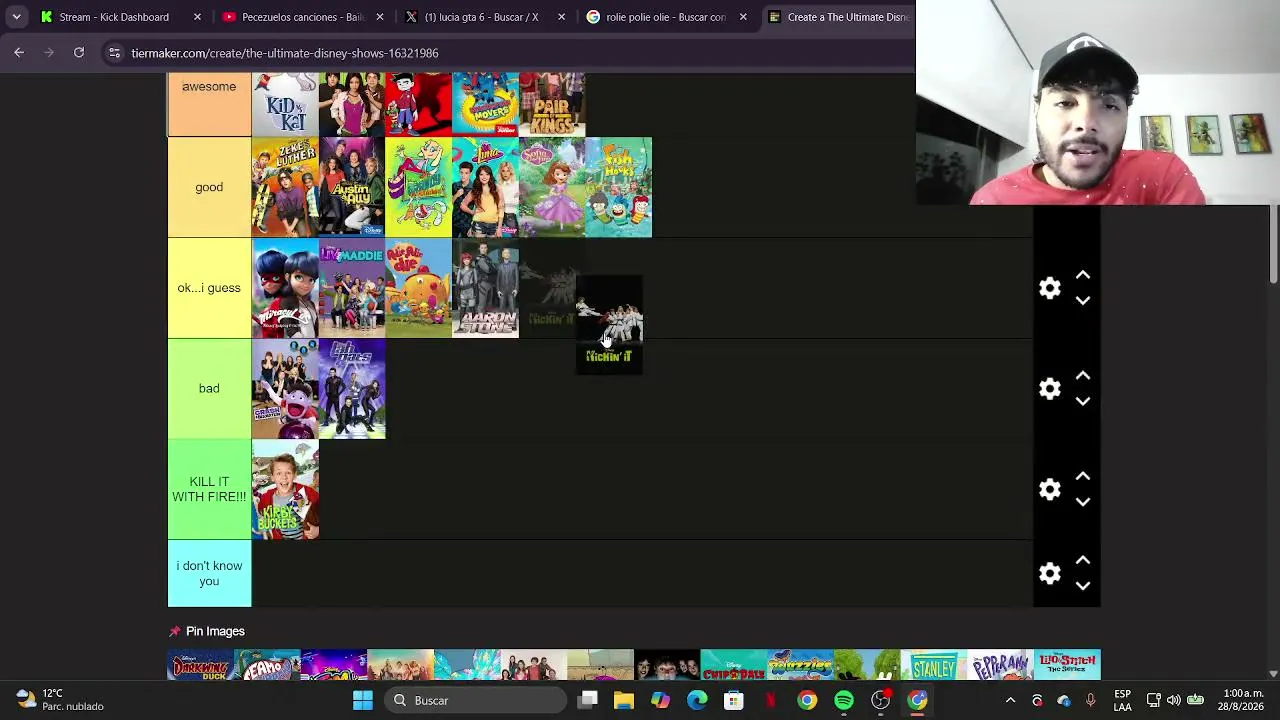This screenshot has height=720, width=1280.
Task: Click the 'bad' tier label
Action: 209,389
